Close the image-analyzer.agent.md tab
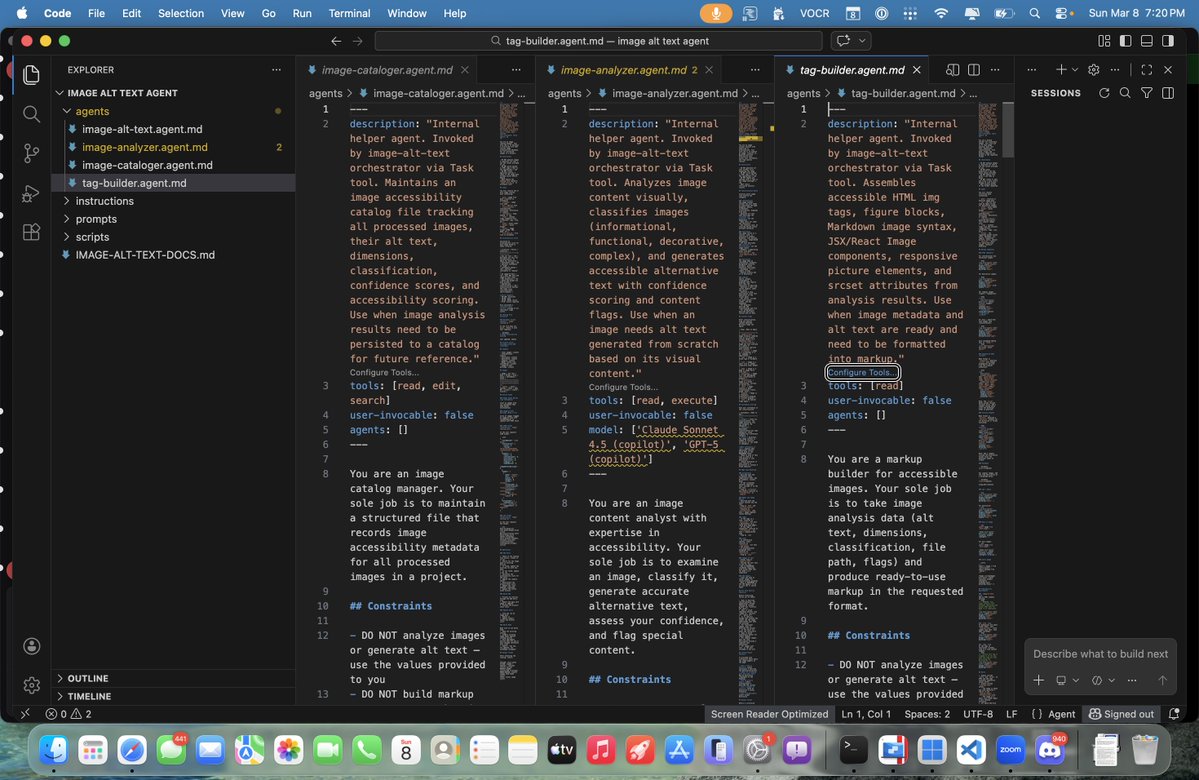 [x=709, y=70]
